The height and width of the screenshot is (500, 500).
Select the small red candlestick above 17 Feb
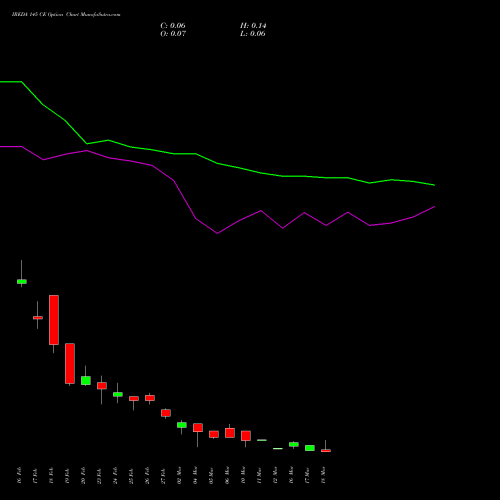pyautogui.click(x=38, y=318)
